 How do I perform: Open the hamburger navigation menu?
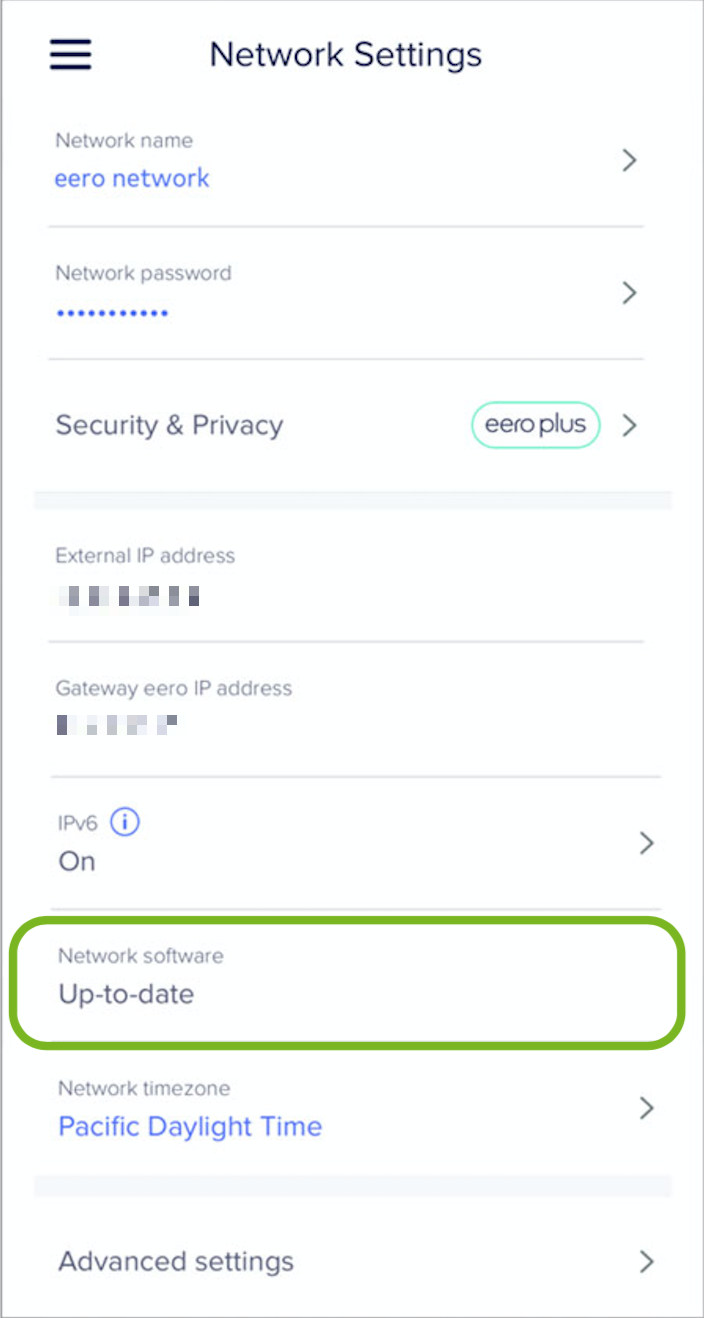pos(69,55)
